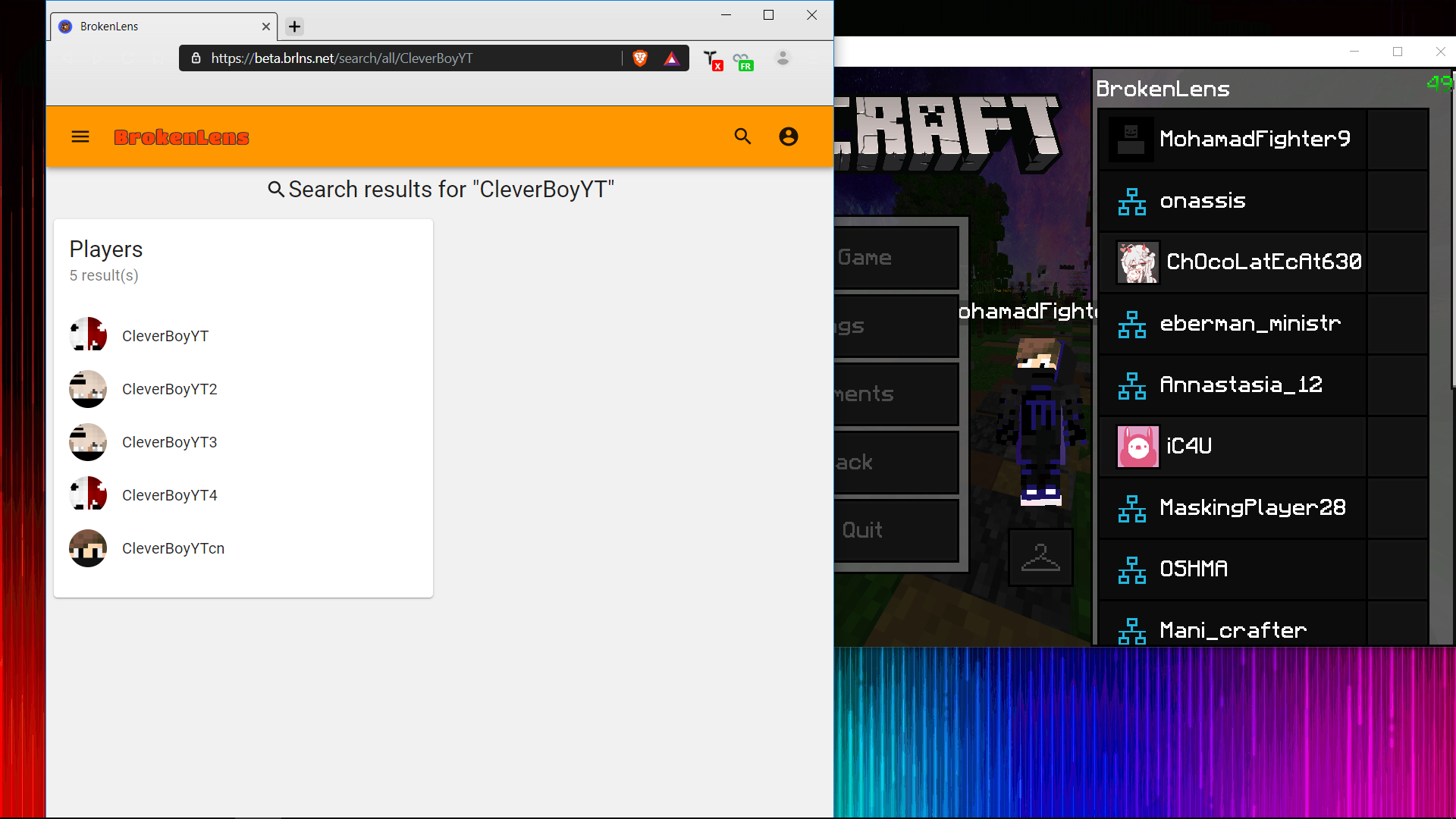Viewport: 1456px width, 819px height.
Task: Click CleverBoyYT2 skin head avatar
Action: pos(88,388)
